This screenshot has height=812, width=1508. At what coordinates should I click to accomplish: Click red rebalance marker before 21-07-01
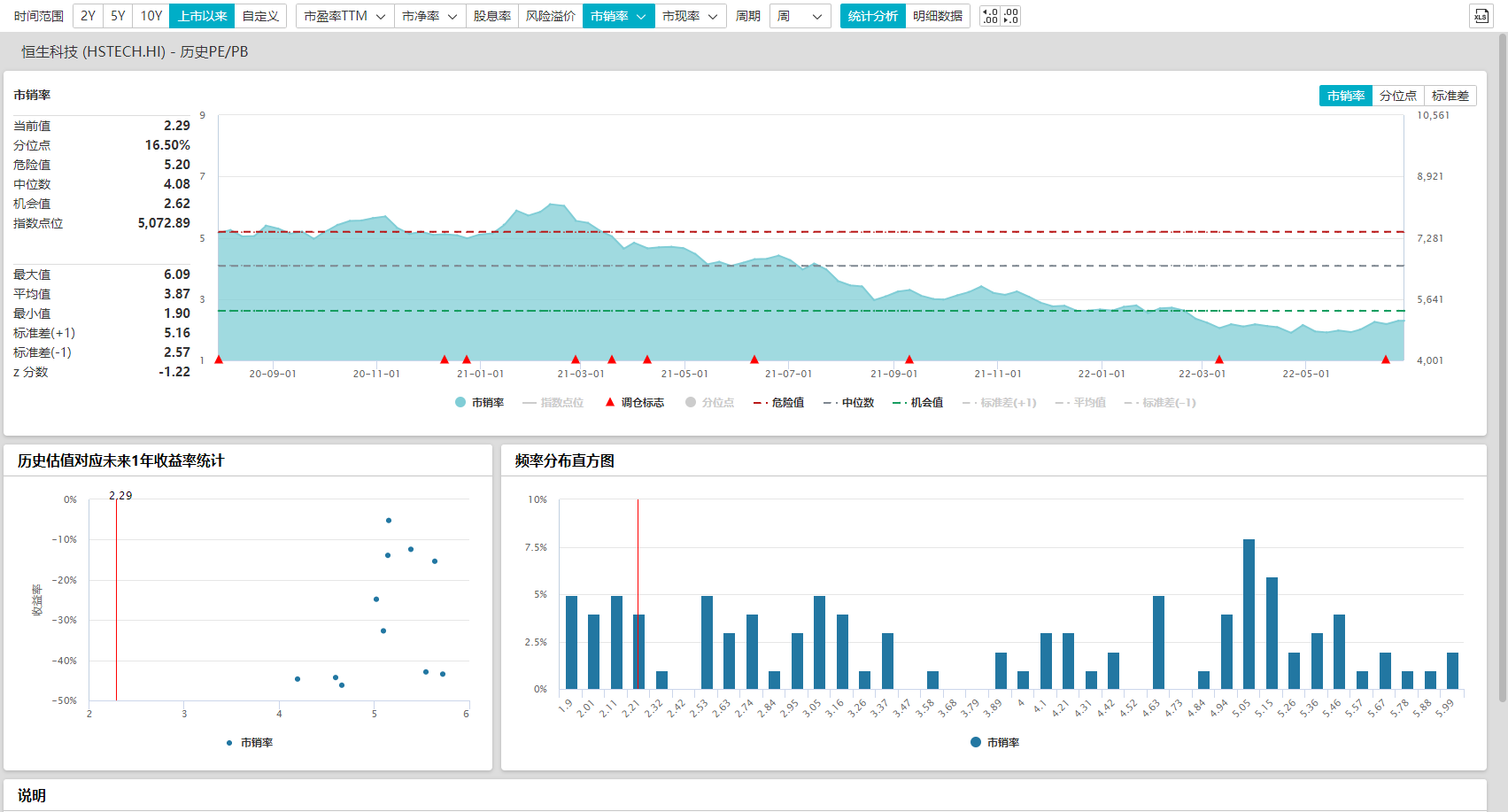[x=754, y=360]
